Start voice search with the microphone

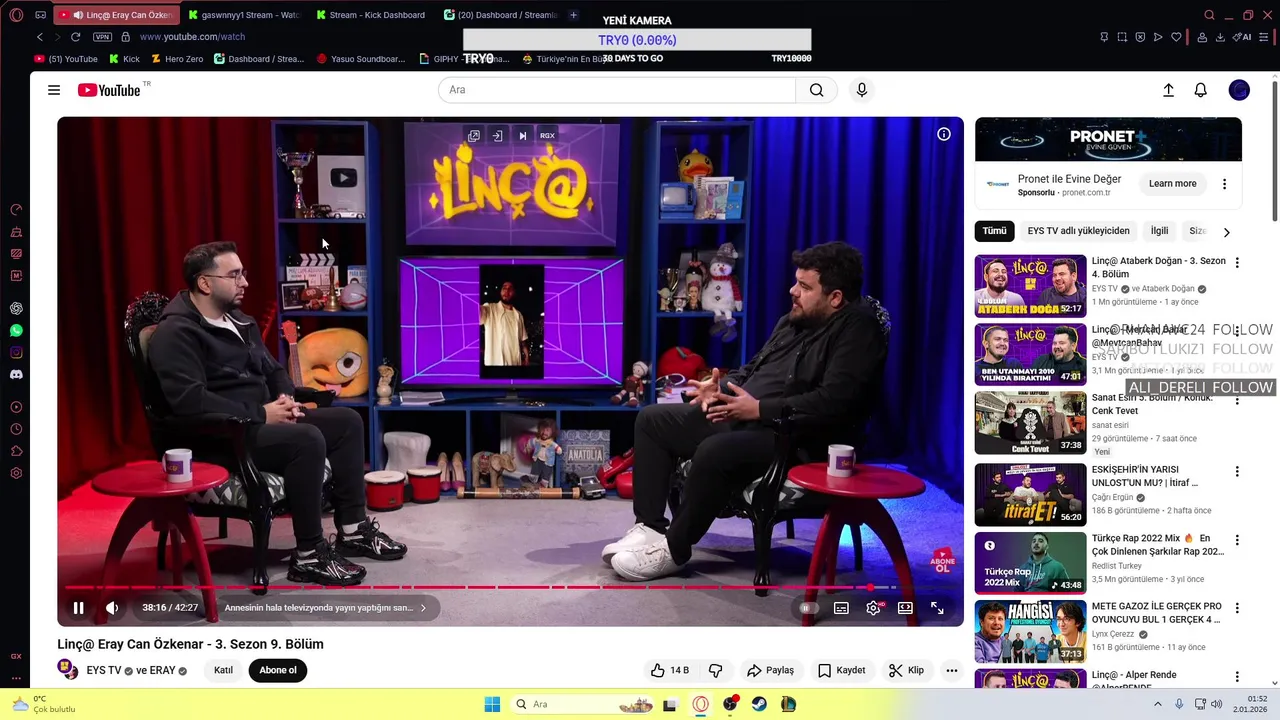coord(862,90)
